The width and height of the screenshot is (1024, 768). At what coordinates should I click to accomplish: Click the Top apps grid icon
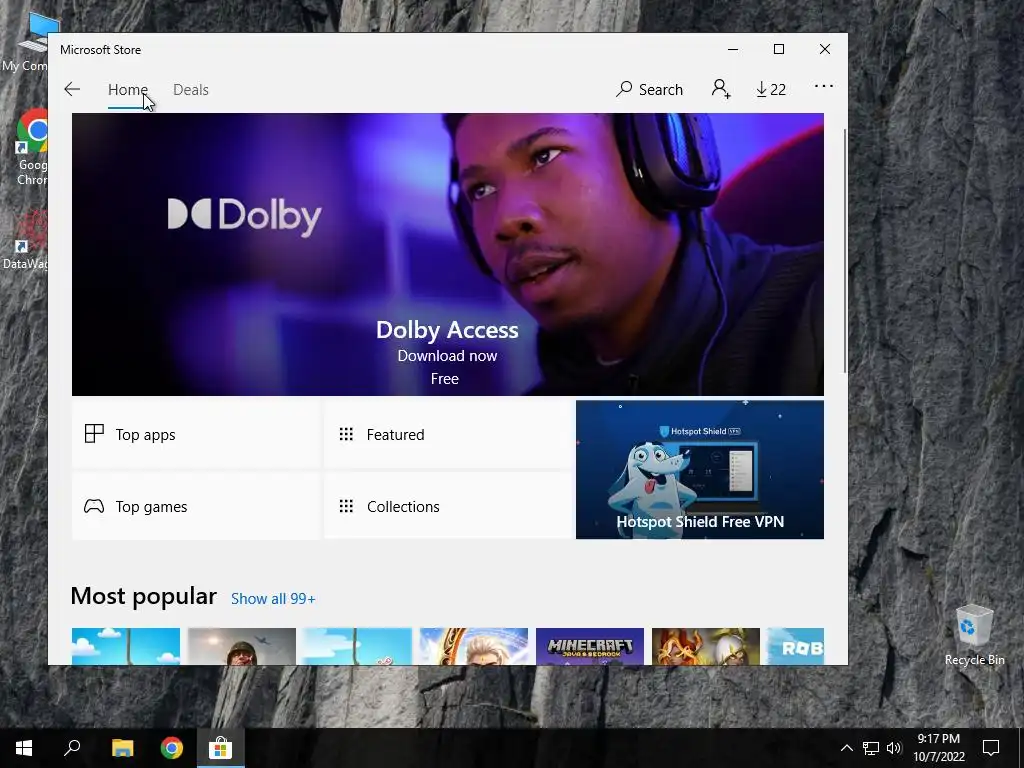94,434
